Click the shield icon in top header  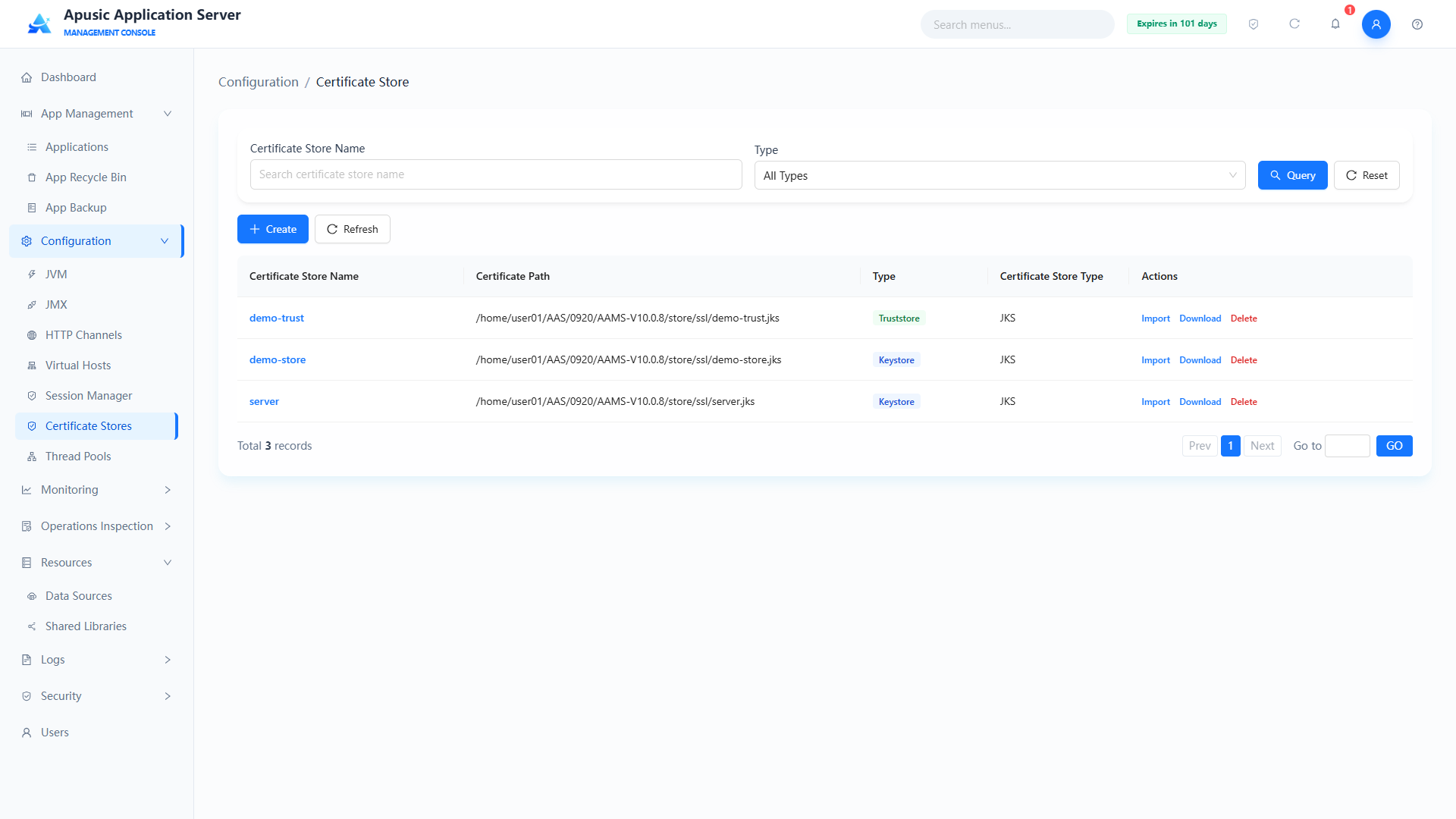1254,24
